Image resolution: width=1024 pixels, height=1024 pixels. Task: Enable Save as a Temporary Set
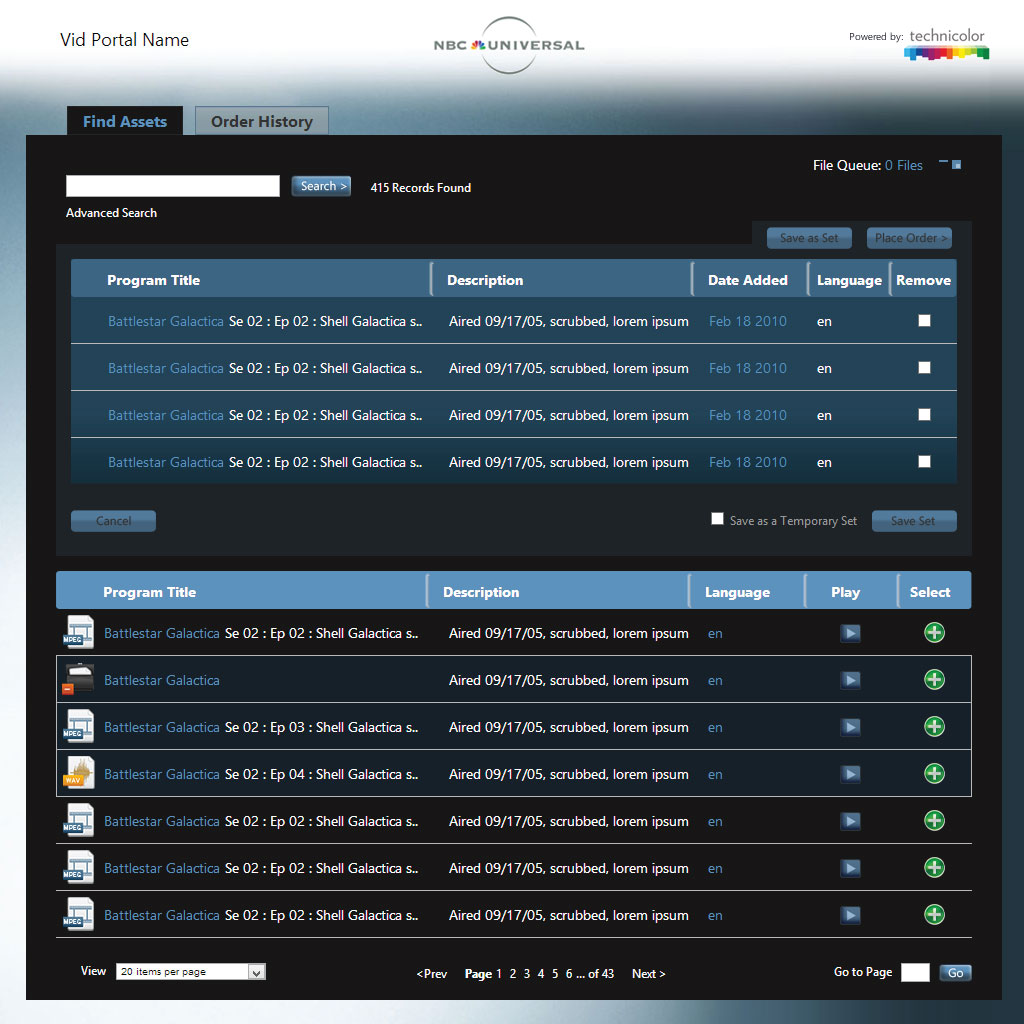(717, 519)
